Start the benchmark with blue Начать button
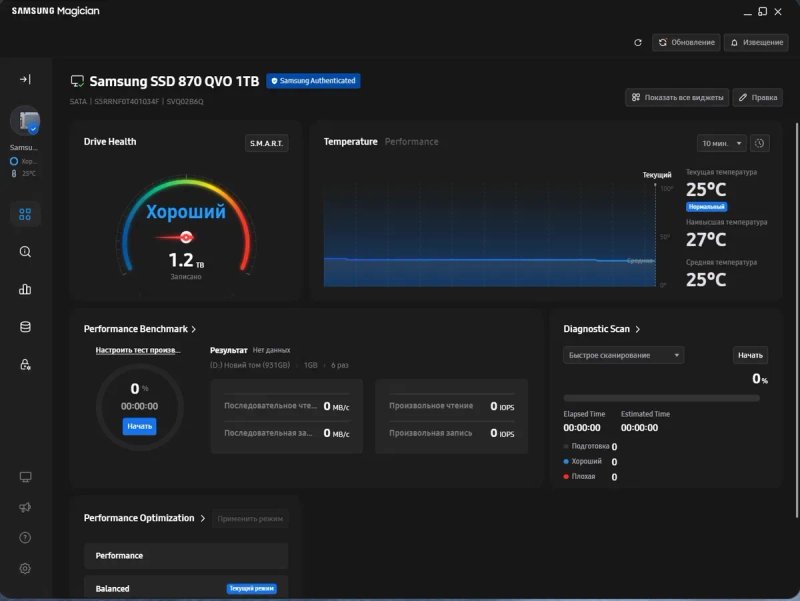This screenshot has height=601, width=800. tap(139, 426)
